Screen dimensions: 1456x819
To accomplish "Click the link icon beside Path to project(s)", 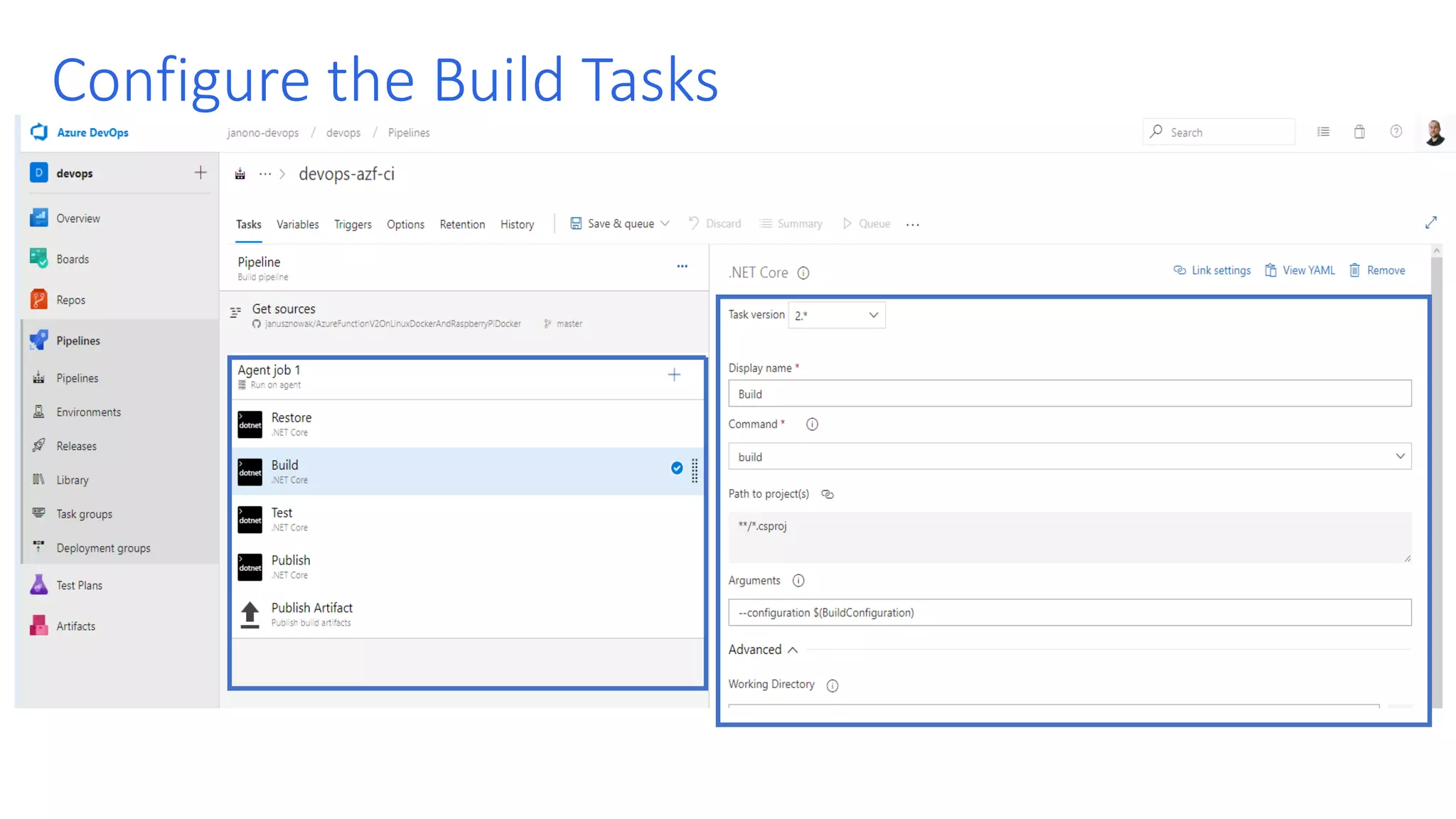I will click(x=827, y=494).
